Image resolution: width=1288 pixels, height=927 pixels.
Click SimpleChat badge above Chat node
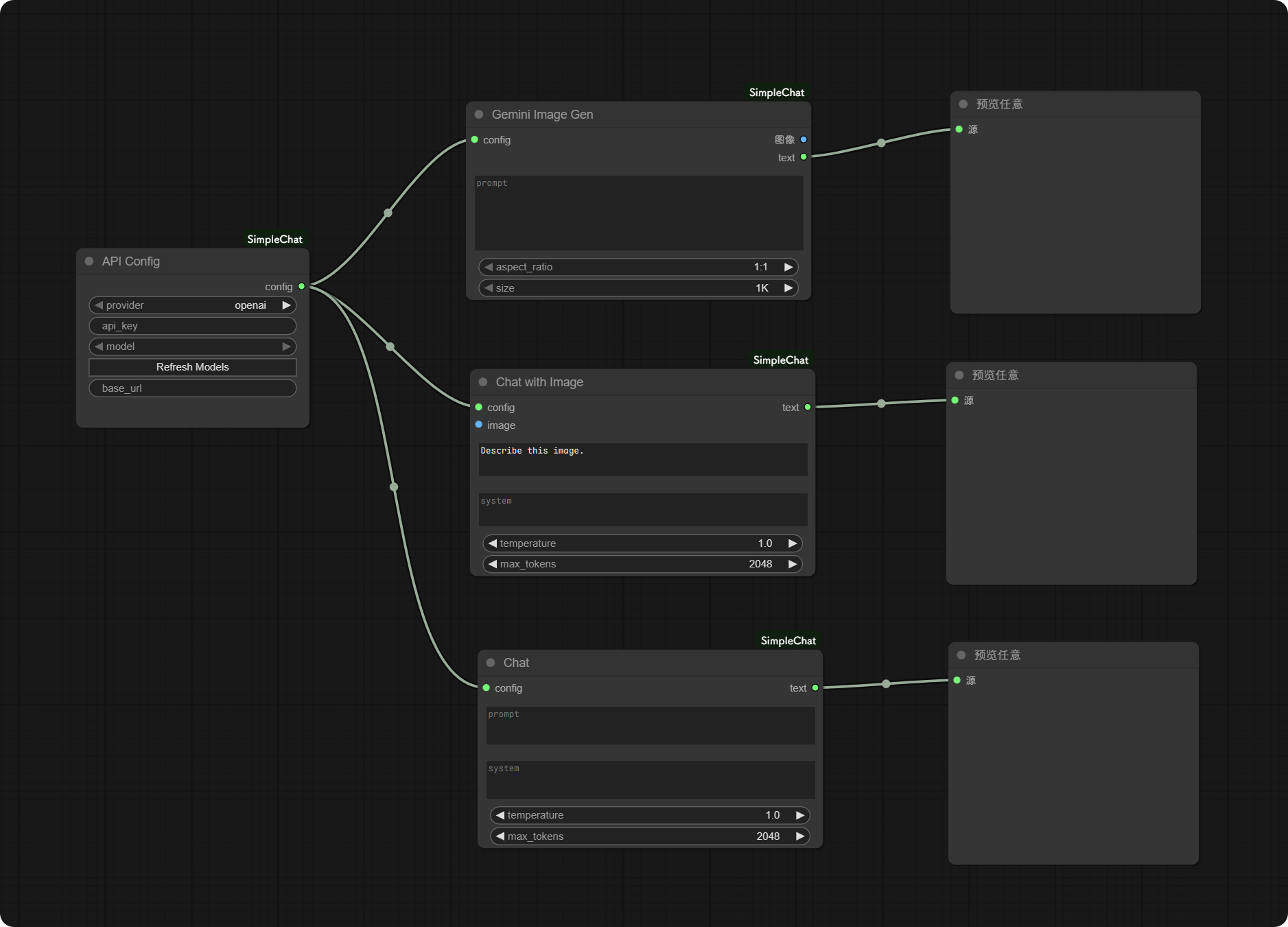(x=788, y=641)
